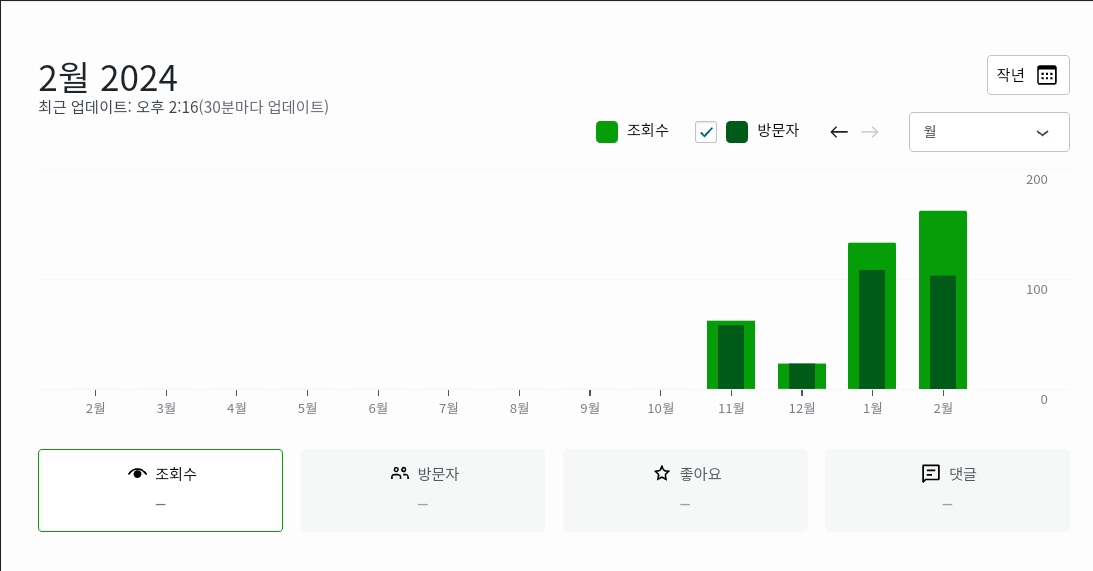Expand the dropdown using its chevron arrow
1093x571 pixels.
point(1042,133)
